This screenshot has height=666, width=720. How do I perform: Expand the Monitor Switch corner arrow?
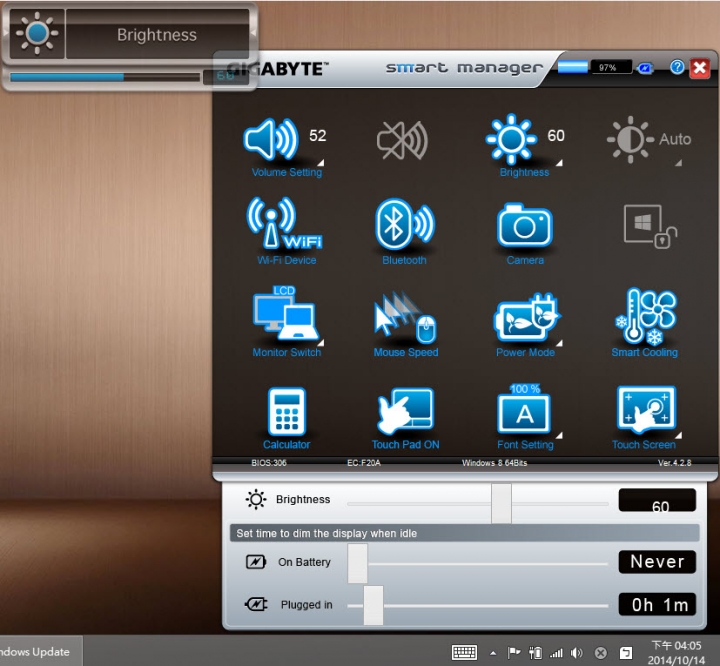tap(321, 343)
